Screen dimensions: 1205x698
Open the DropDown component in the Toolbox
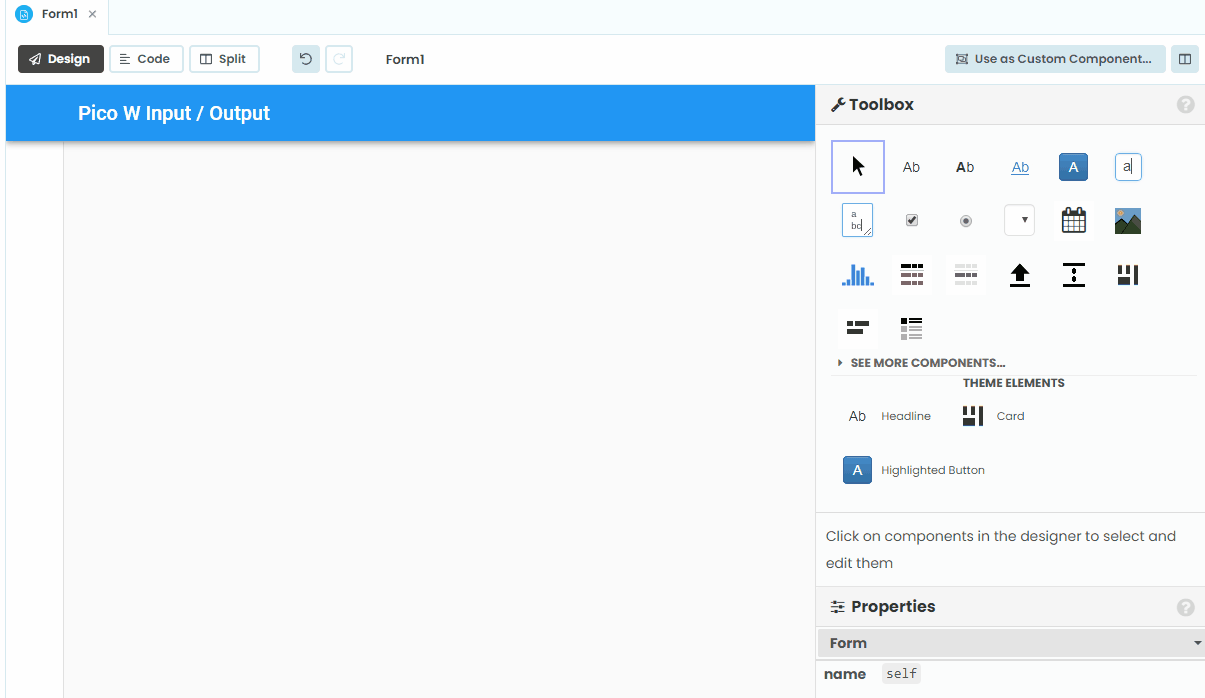(1019, 220)
